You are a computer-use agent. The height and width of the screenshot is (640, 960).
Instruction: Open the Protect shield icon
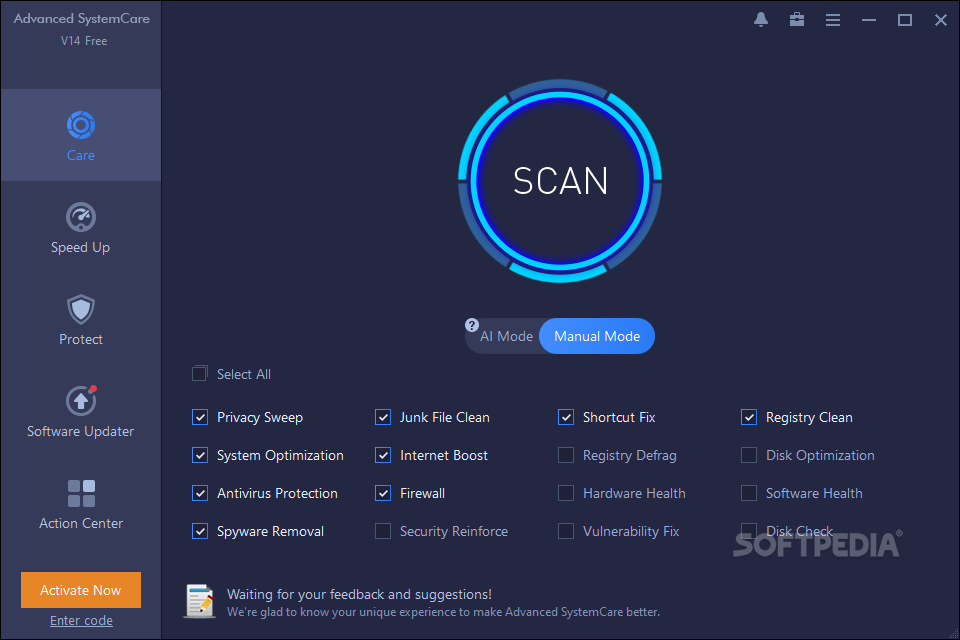click(81, 309)
